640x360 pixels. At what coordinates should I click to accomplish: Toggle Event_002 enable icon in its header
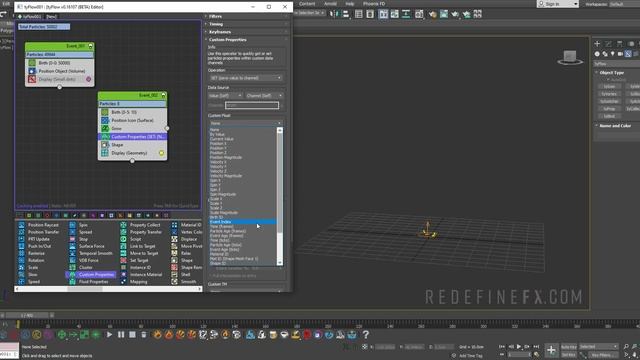pyautogui.click(x=163, y=95)
